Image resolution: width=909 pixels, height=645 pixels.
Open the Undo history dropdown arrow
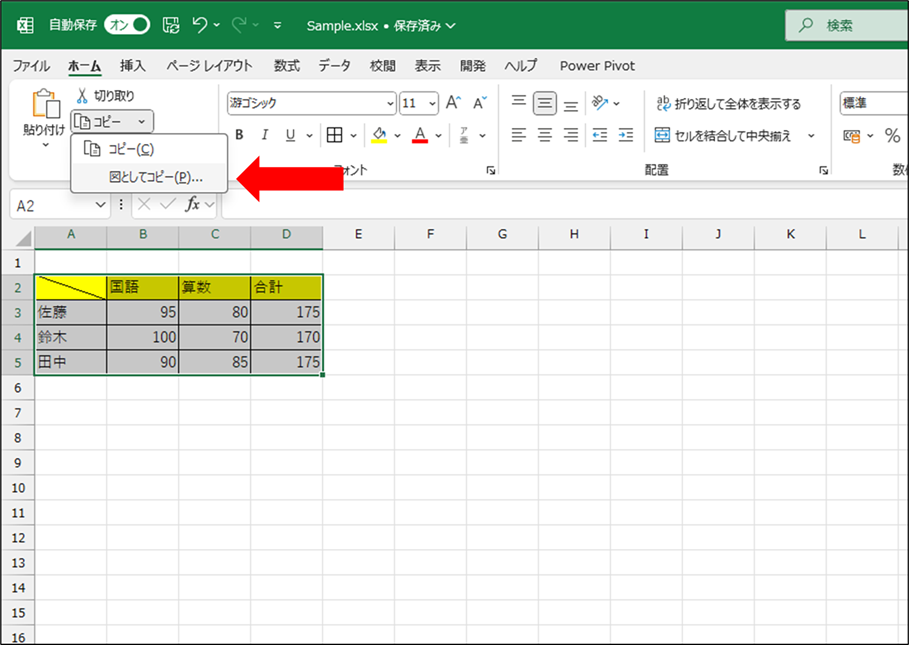pyautogui.click(x=217, y=25)
